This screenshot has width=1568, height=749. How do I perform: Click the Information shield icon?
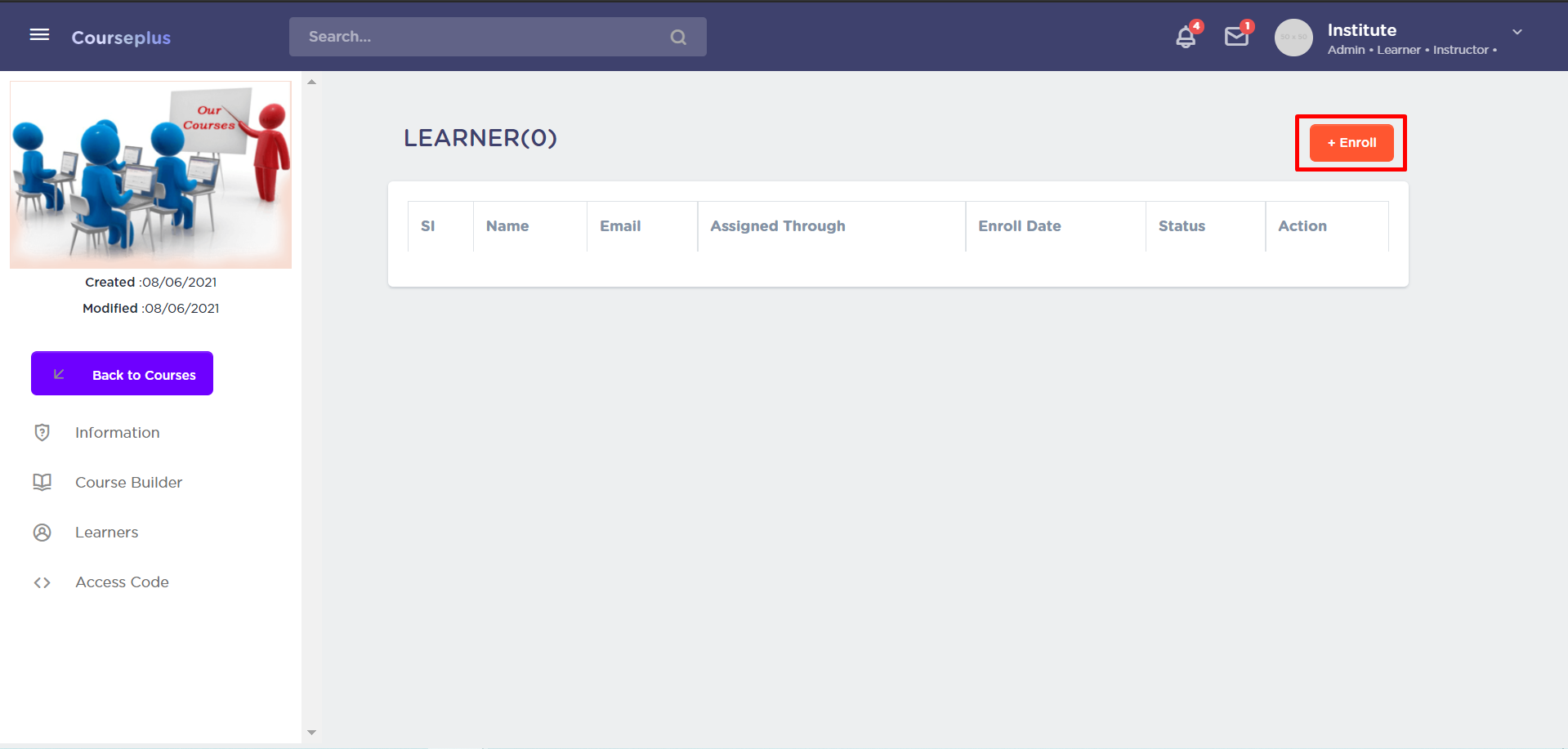coord(42,433)
